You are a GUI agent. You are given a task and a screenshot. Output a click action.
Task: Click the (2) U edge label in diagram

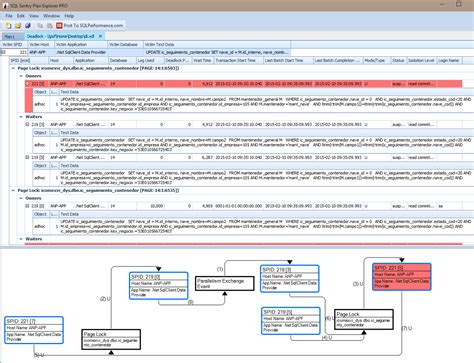pyautogui.click(x=105, y=299)
